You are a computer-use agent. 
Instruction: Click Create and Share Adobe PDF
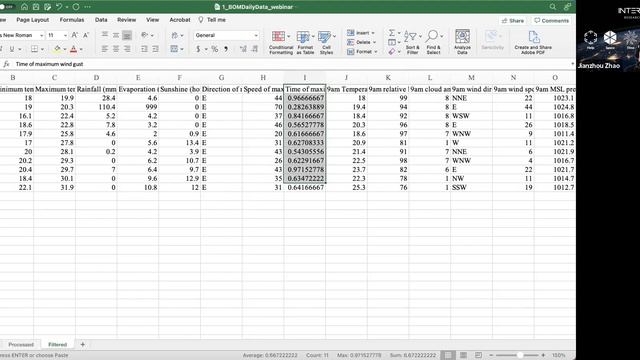pos(533,42)
